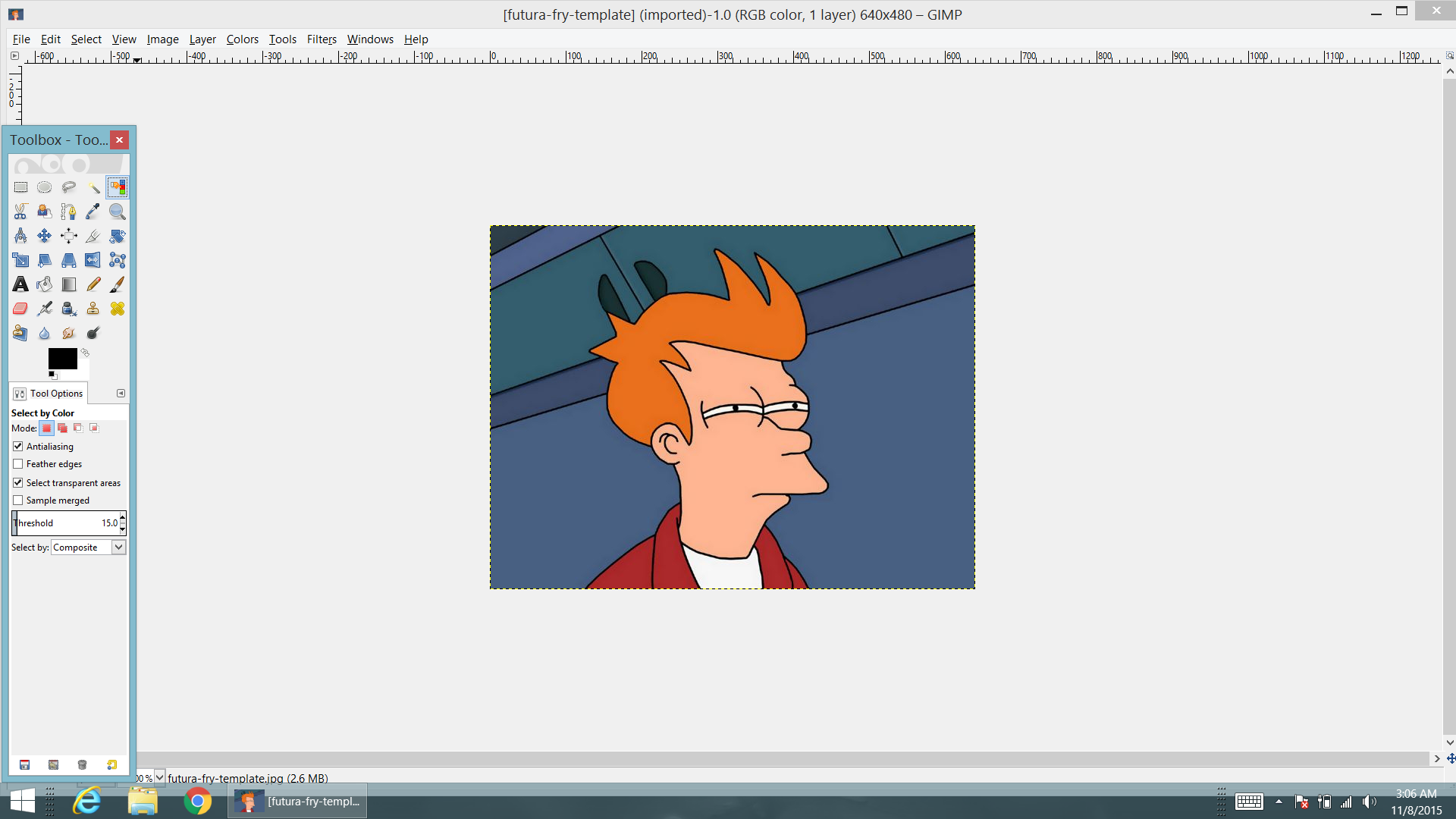
Task: Open the zoom percentage dropdown in status bar
Action: point(159,777)
